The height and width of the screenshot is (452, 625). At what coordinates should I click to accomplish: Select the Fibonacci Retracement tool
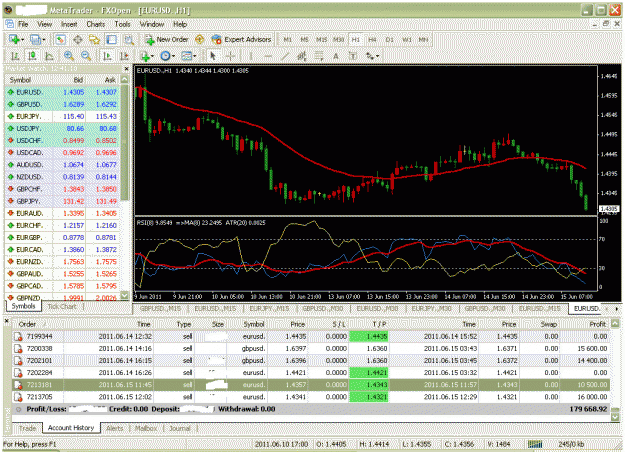(319, 56)
